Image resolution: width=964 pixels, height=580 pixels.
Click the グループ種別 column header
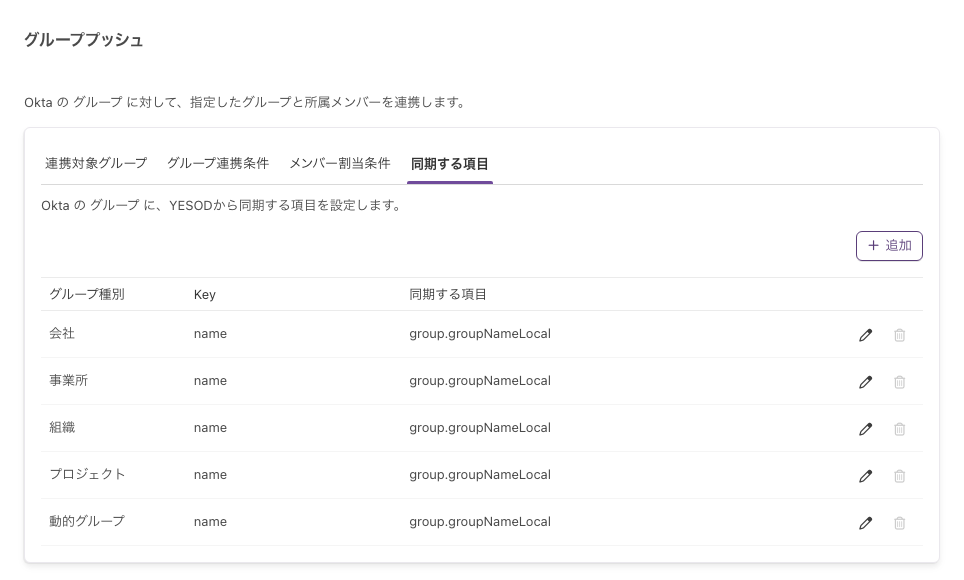pyautogui.click(x=87, y=294)
